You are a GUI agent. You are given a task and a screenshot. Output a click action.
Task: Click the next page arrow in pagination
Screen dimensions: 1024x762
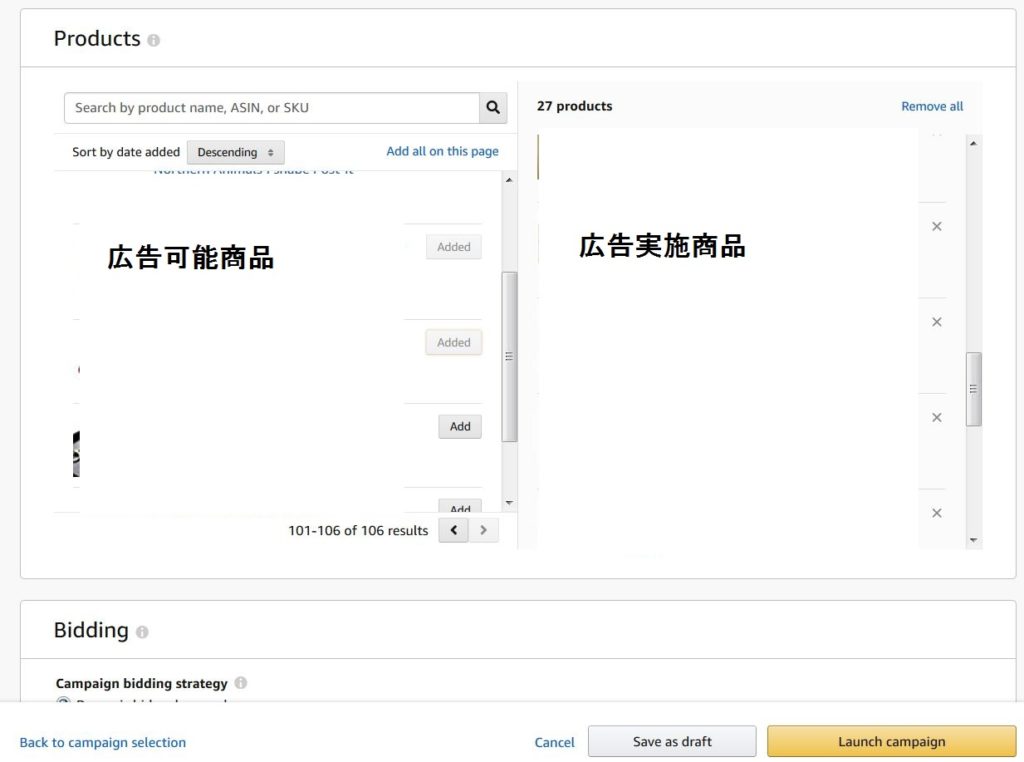click(484, 530)
